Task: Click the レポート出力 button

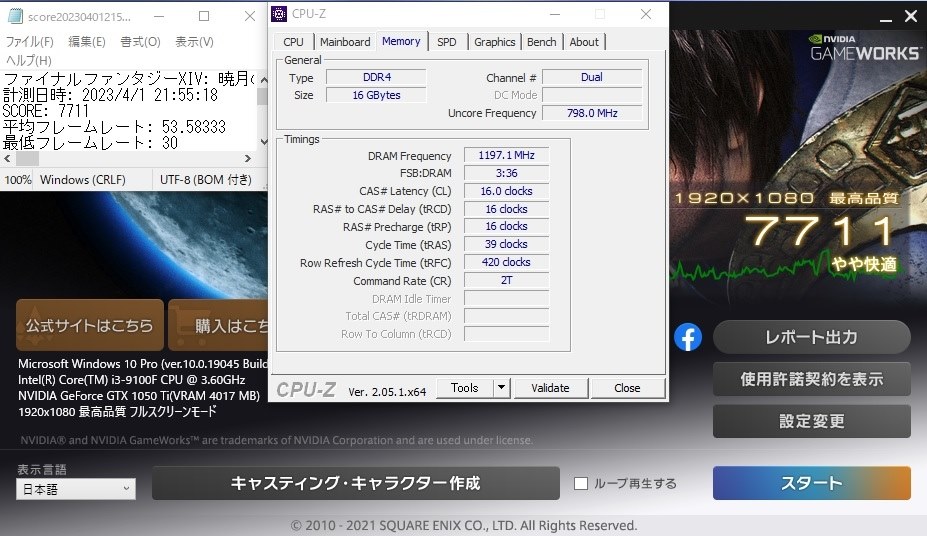Action: click(811, 337)
